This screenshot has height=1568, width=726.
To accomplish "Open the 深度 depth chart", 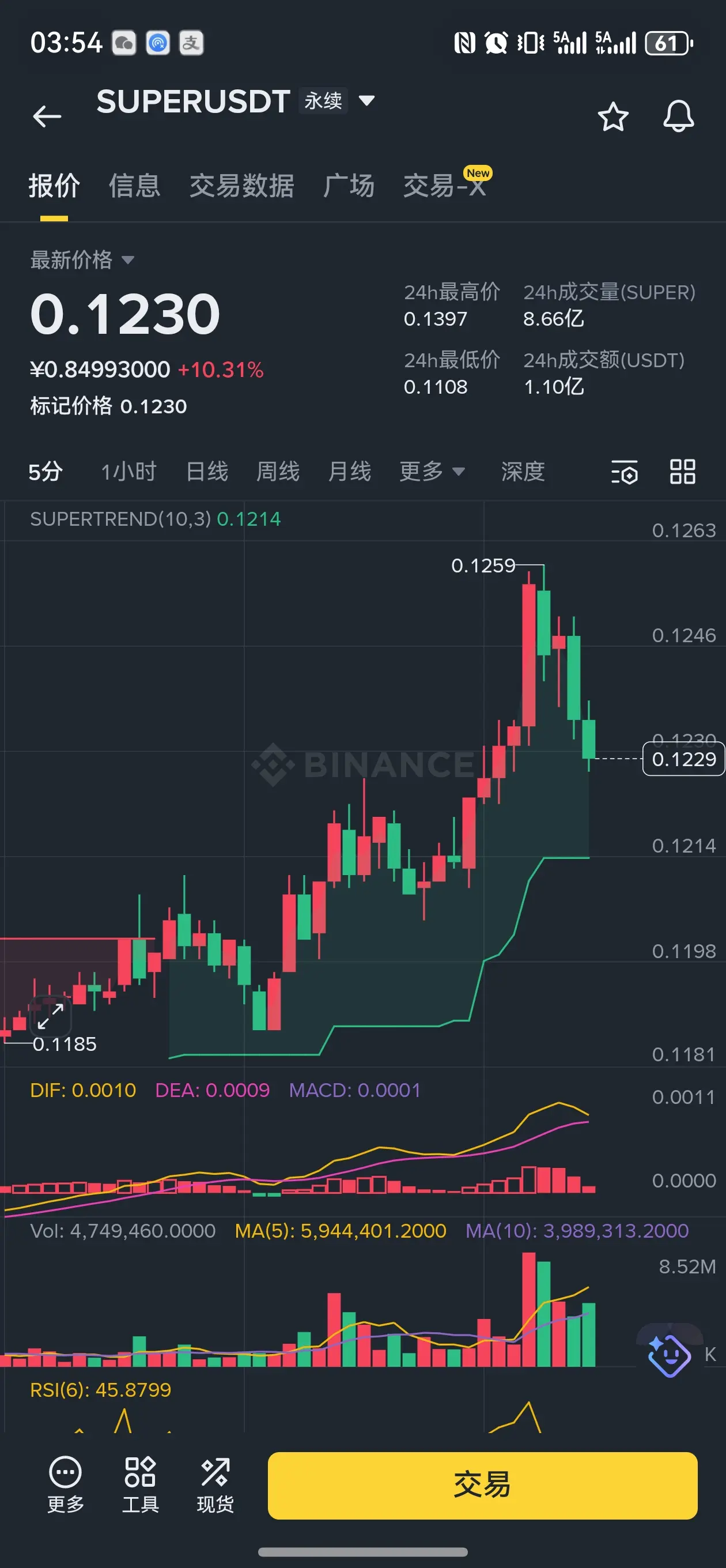I will 523,471.
